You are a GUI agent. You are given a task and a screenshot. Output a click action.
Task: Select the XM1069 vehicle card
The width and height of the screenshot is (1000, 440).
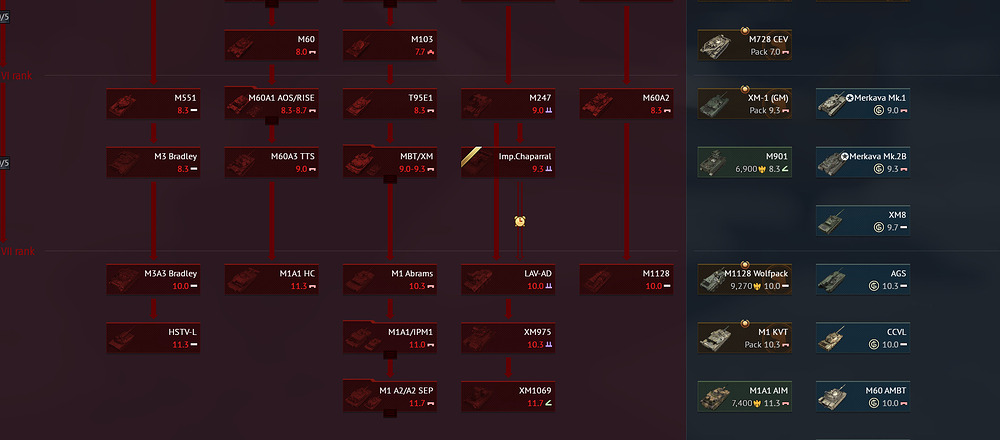pos(508,397)
